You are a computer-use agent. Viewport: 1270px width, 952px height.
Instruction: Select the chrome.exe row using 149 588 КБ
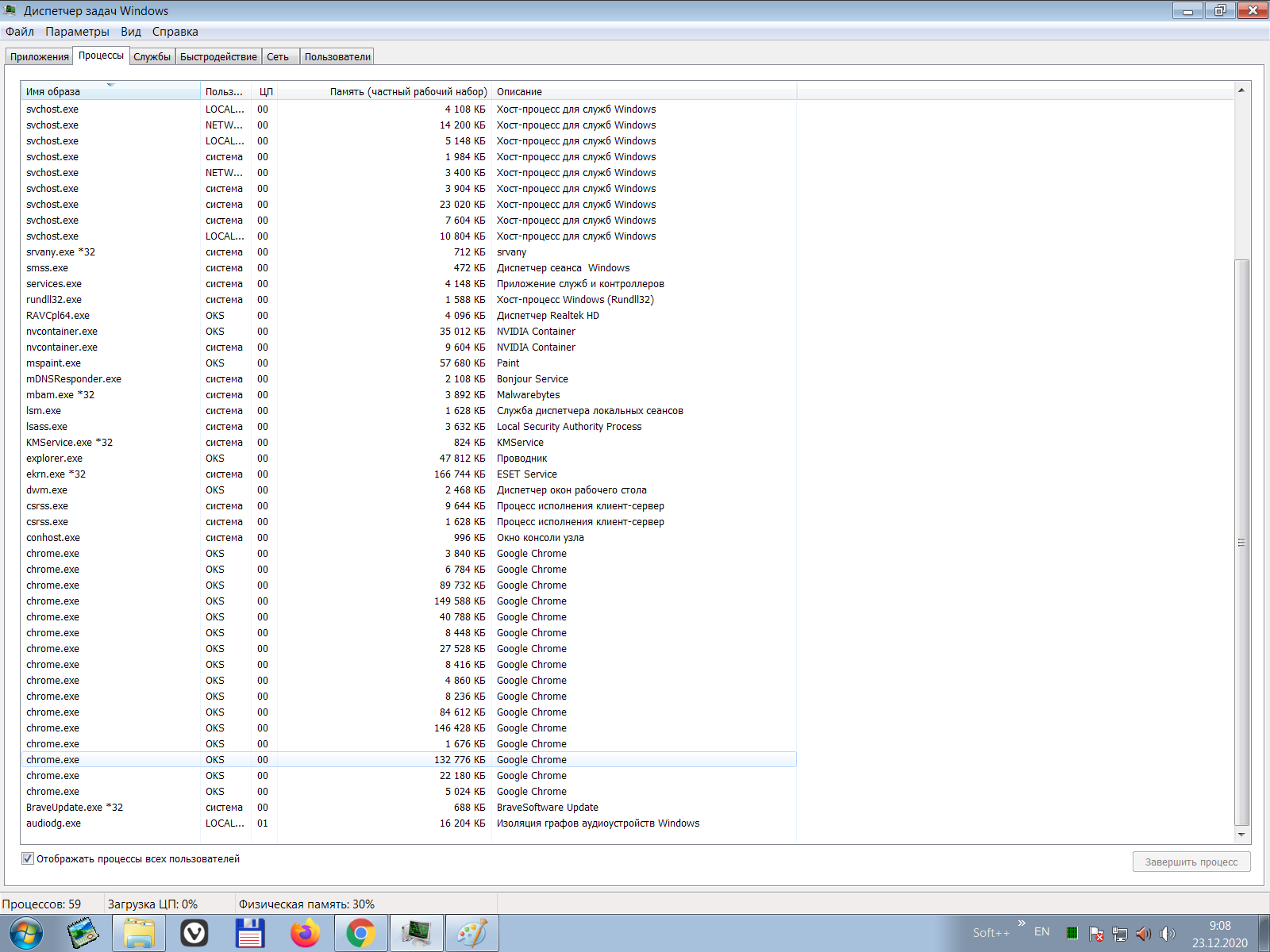pos(409,601)
